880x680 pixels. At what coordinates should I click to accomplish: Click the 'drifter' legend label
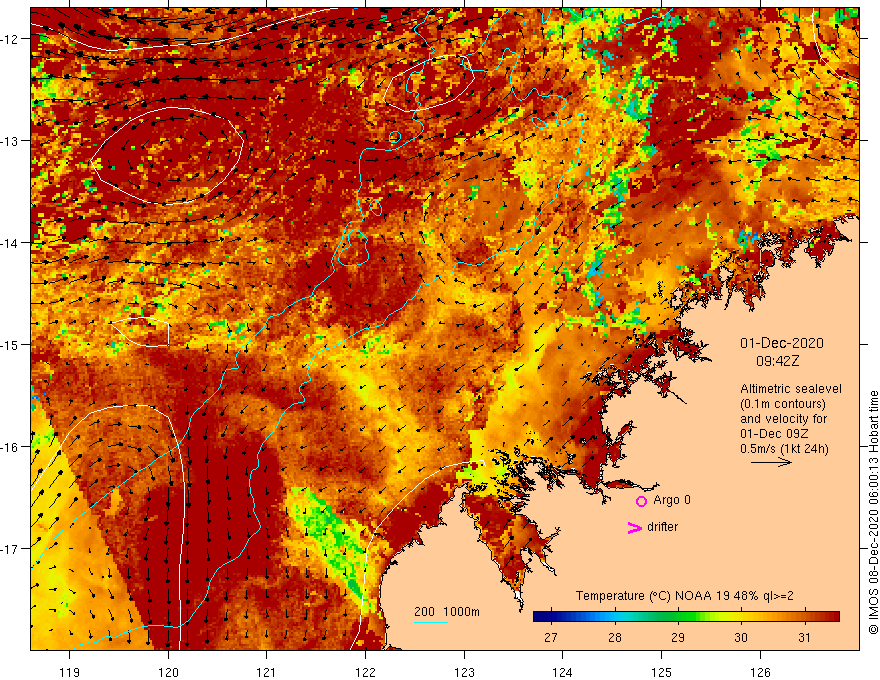point(662,527)
